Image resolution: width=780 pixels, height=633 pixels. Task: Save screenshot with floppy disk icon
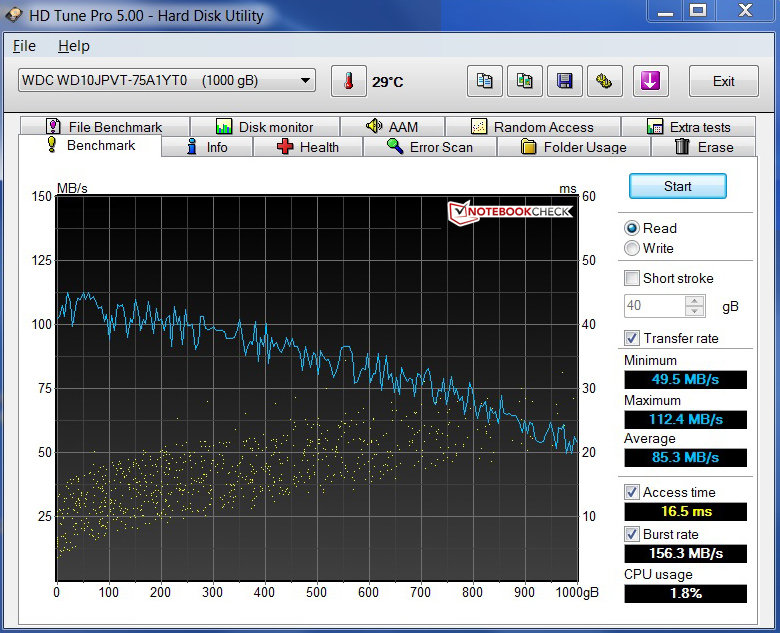[565, 81]
